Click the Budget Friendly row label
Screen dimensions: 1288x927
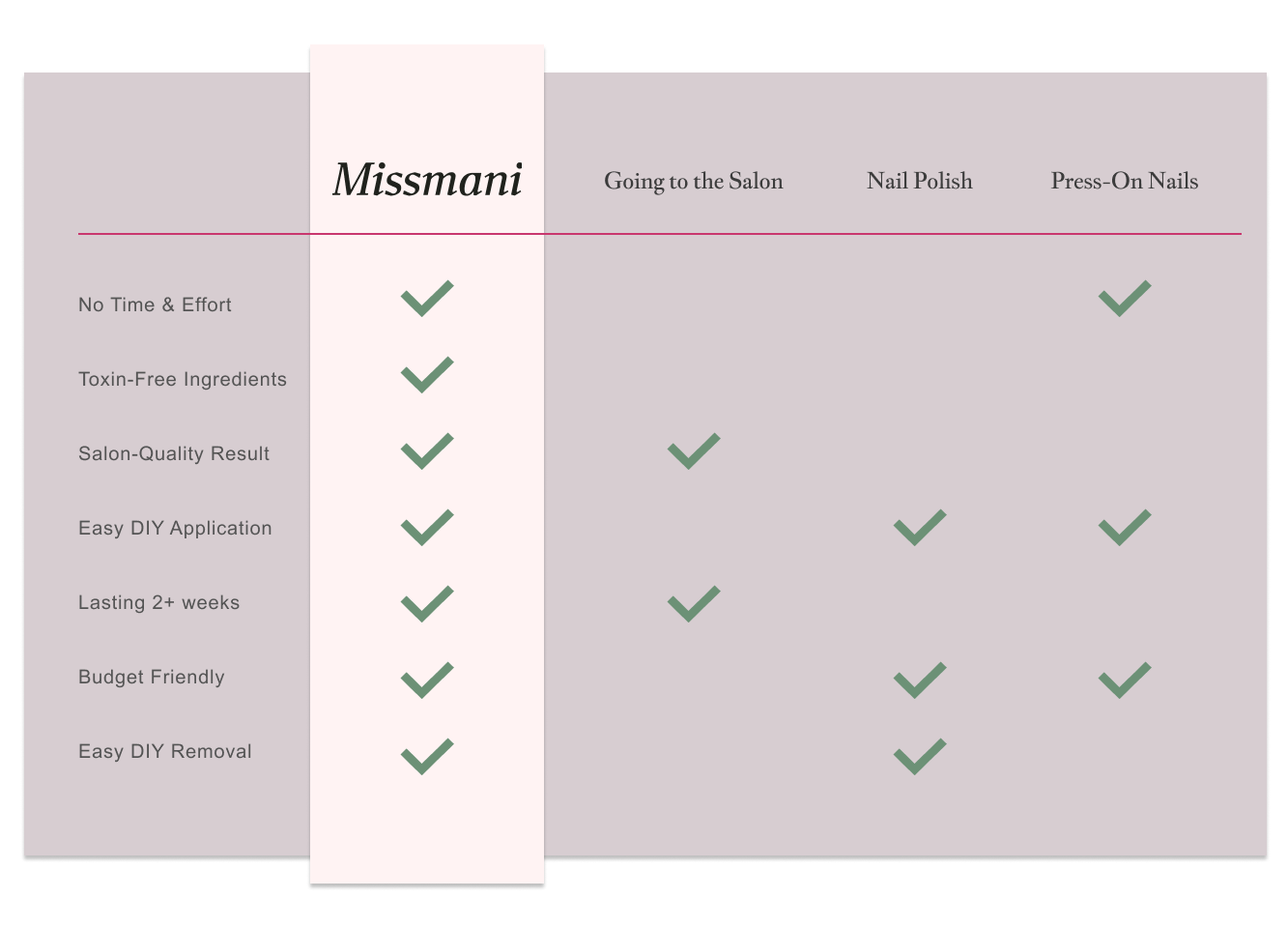click(x=152, y=677)
